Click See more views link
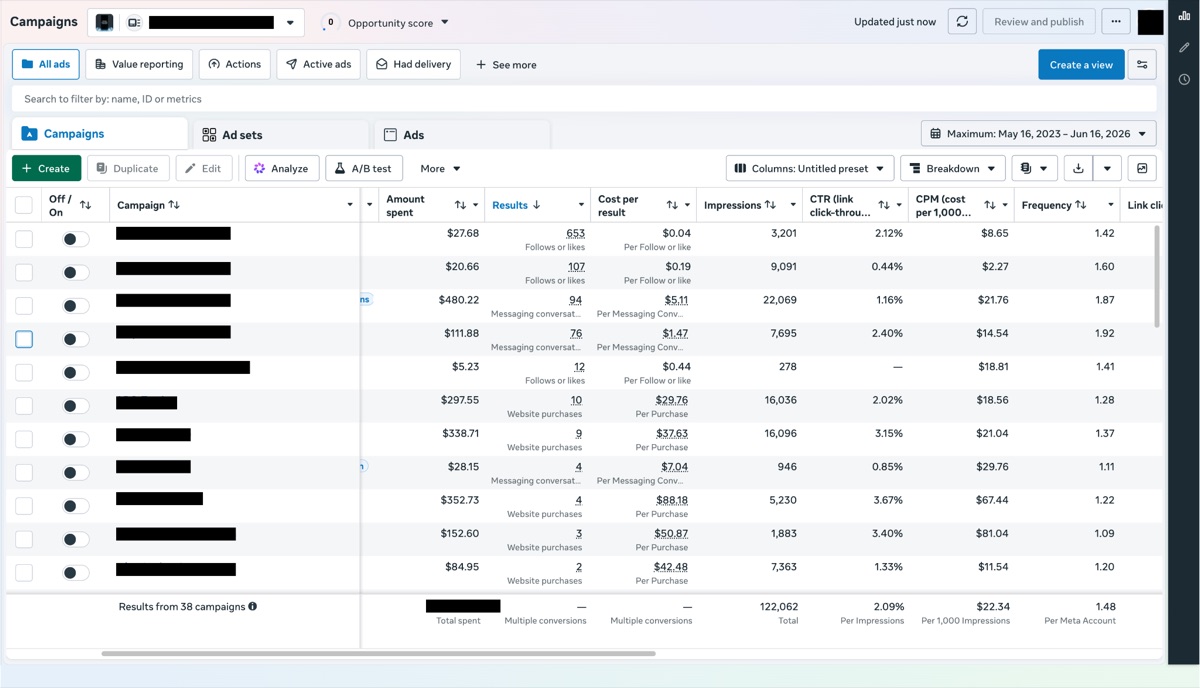1200x688 pixels. tap(506, 65)
